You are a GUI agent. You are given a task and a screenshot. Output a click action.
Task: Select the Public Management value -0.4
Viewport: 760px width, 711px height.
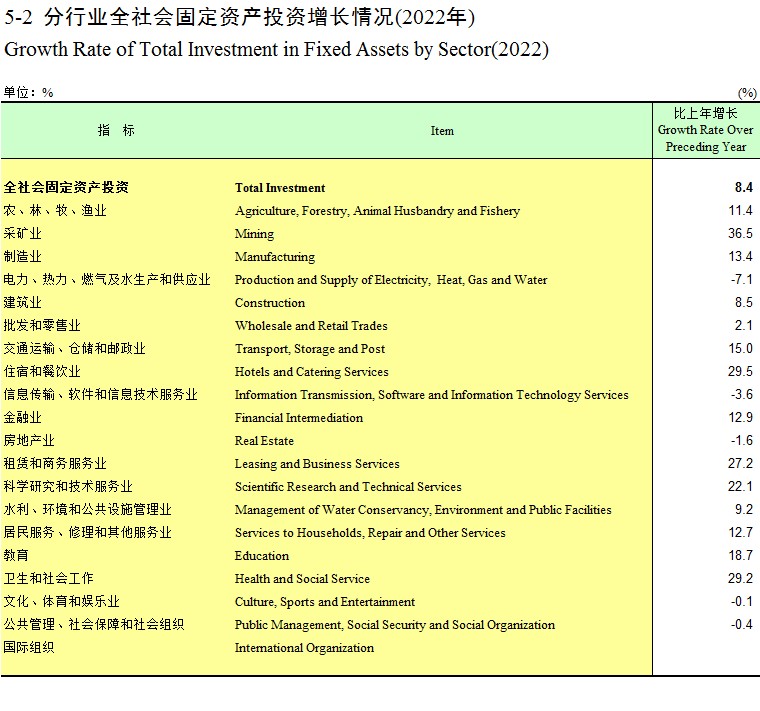click(x=742, y=624)
